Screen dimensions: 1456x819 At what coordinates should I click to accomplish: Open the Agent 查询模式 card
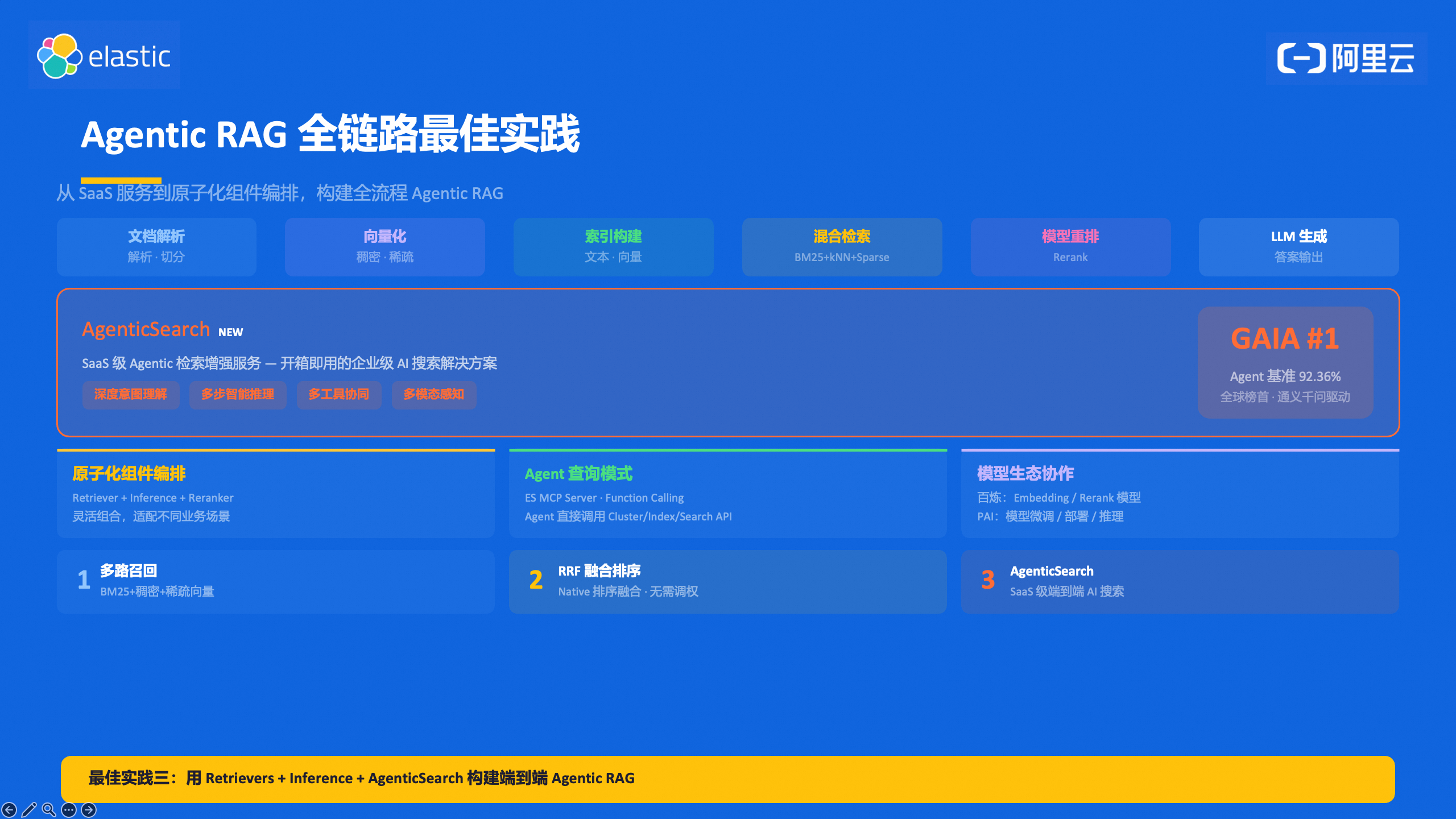(x=728, y=494)
